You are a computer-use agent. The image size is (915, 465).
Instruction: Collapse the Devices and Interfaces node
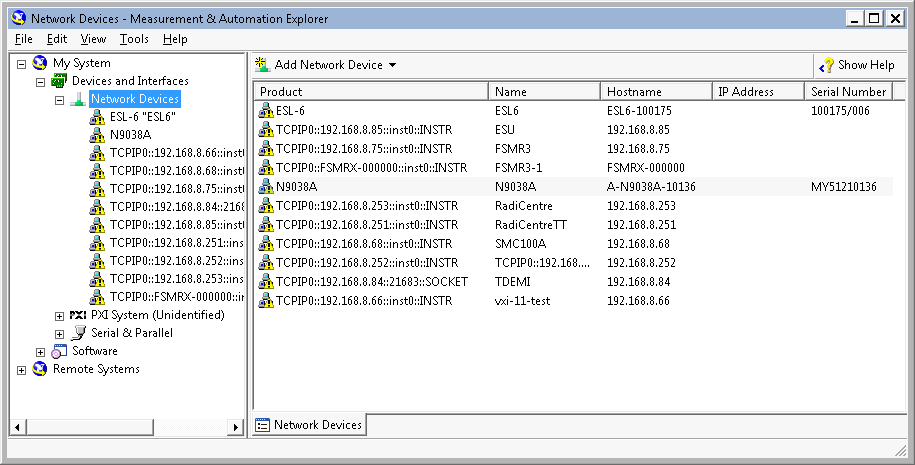point(40,82)
